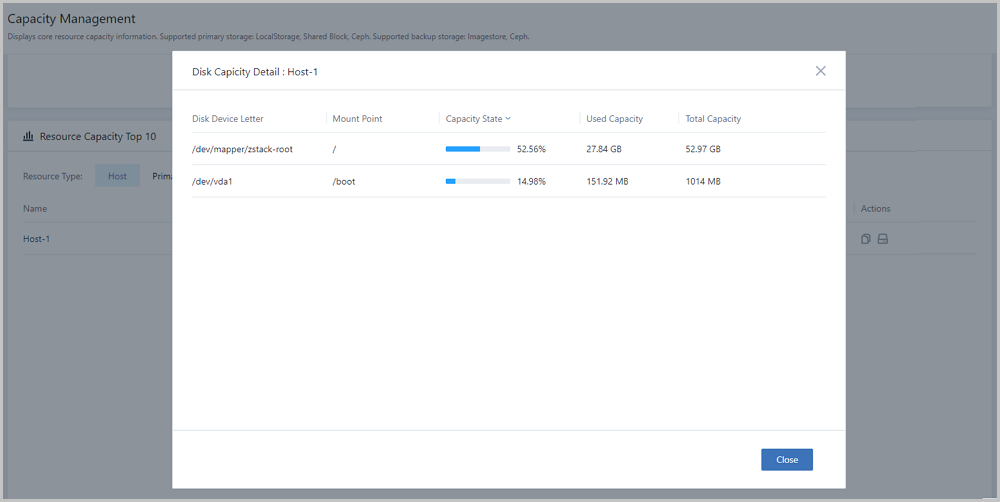Click the 52.97 GB total capacity value
1000x502 pixels.
(703, 149)
